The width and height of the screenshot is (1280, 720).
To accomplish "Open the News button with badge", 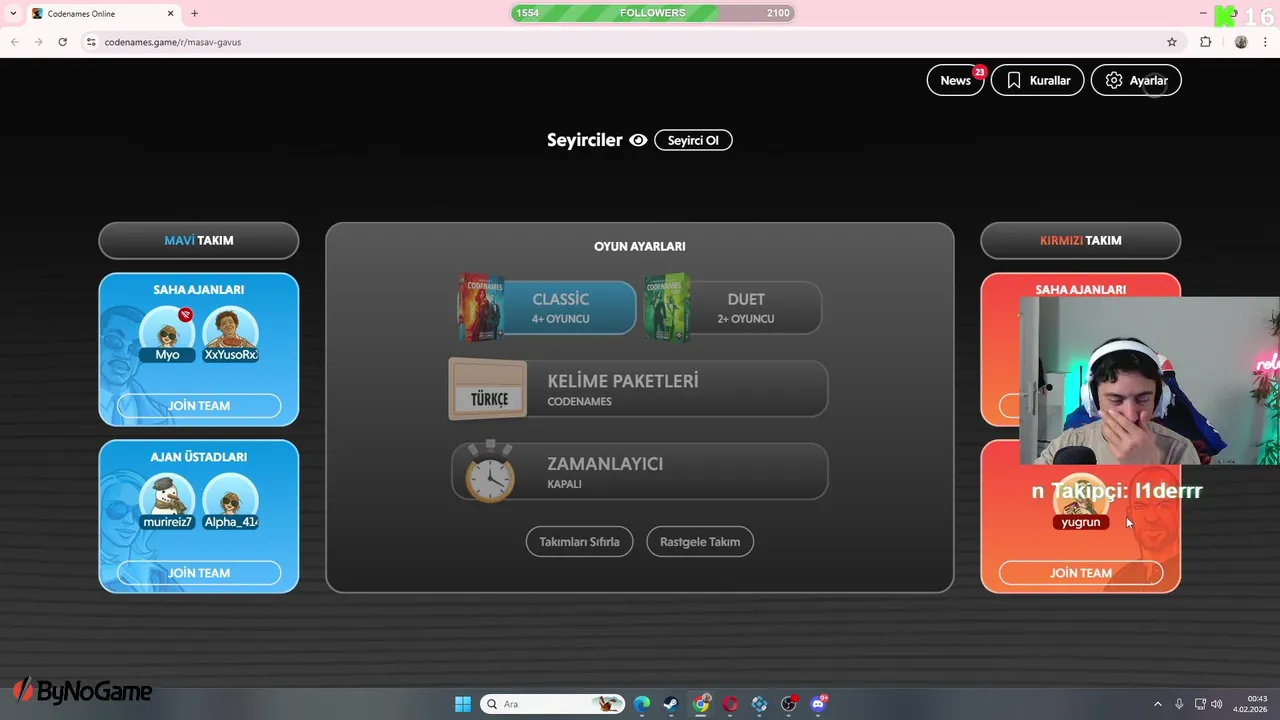I will (x=955, y=81).
